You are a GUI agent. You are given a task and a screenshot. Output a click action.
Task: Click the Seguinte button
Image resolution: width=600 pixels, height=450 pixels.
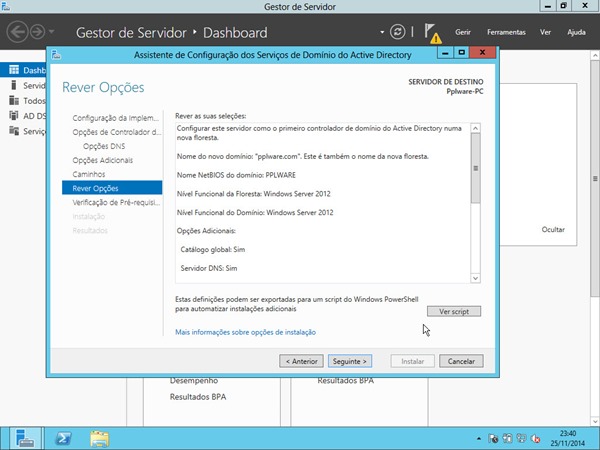[350, 361]
